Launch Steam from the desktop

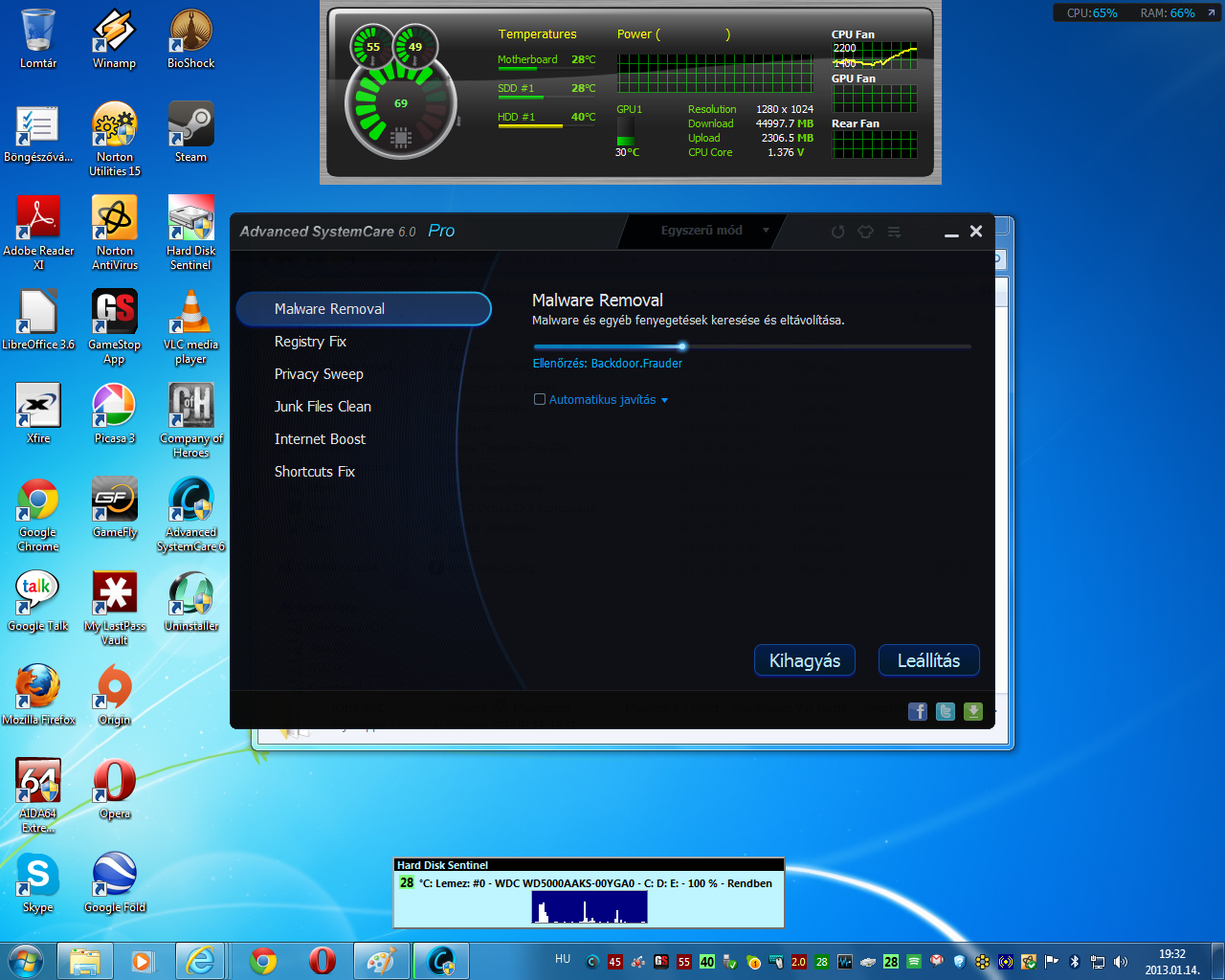click(190, 133)
